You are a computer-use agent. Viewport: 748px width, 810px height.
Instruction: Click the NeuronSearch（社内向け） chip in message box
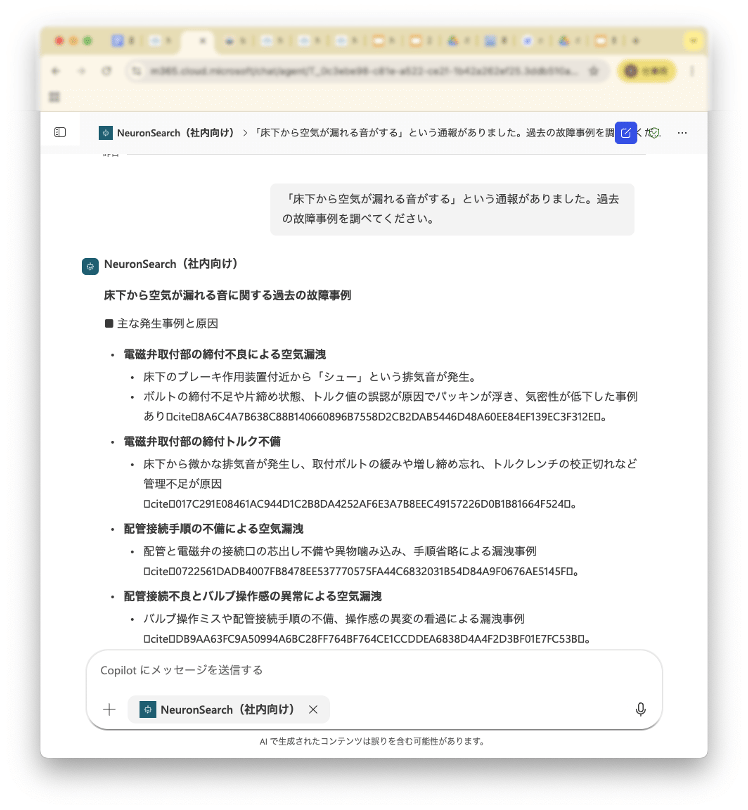[227, 709]
